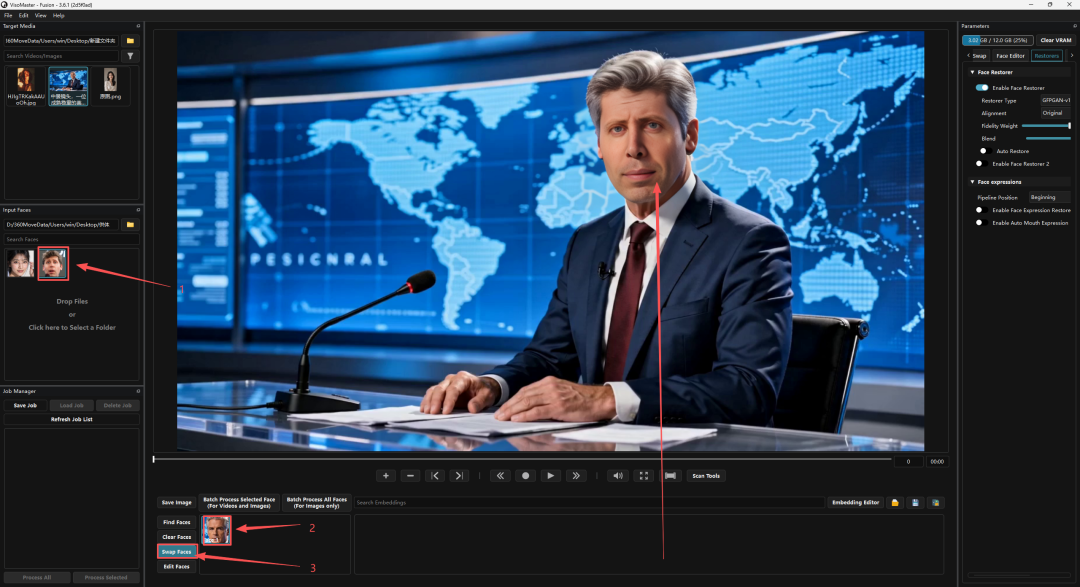The height and width of the screenshot is (587, 1080).
Task: Toggle Enable Face Restorer 2 switch
Action: coord(981,164)
